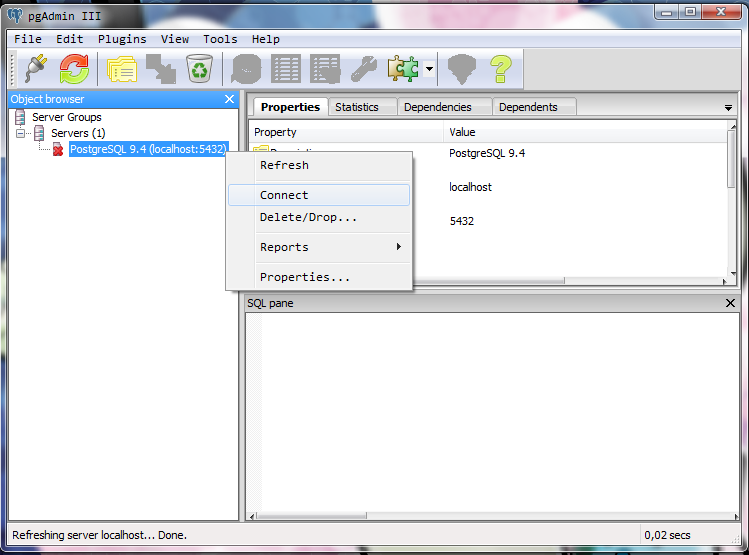Switch to the Dependencies tab
Viewport: 749px width, 555px height.
coord(445,107)
